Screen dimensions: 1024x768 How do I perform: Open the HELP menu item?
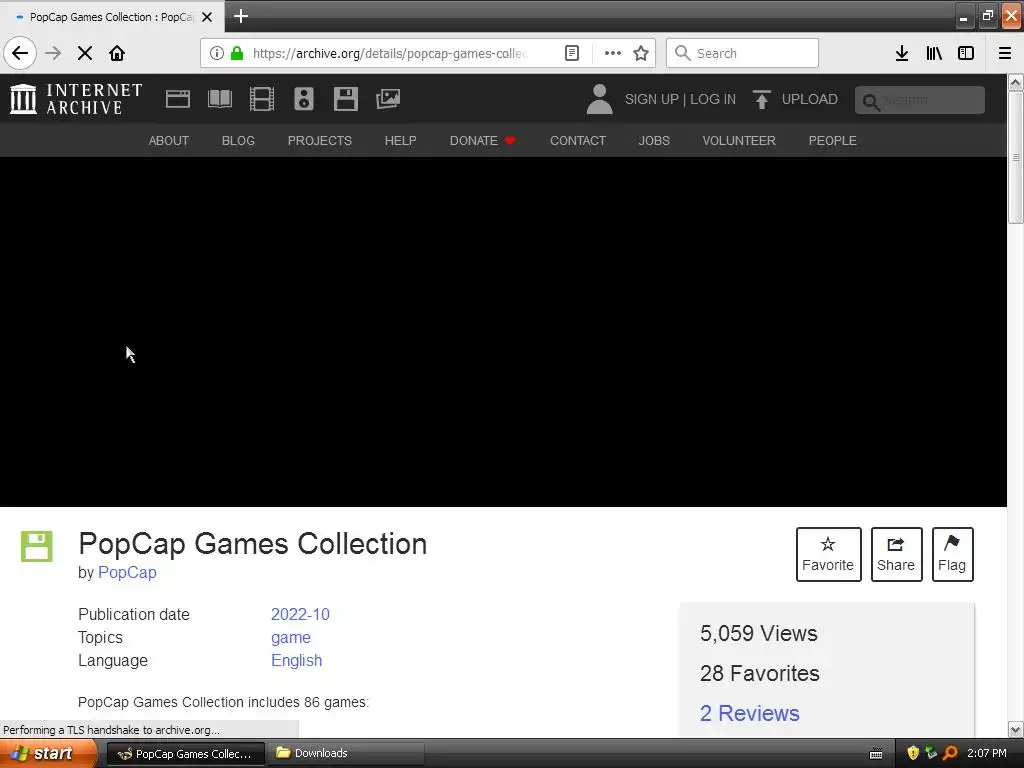pos(400,140)
